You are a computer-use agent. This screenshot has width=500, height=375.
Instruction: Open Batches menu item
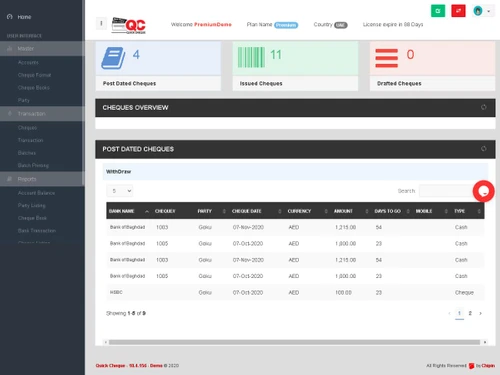click(27, 153)
